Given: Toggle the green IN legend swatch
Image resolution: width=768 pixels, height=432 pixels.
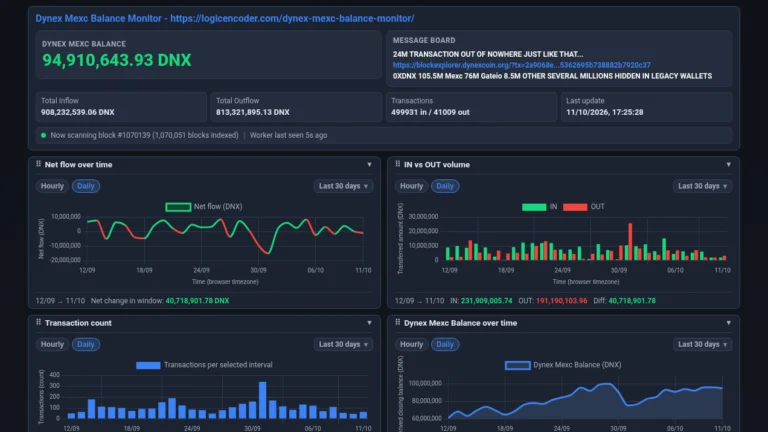Looking at the screenshot, I should (534, 207).
